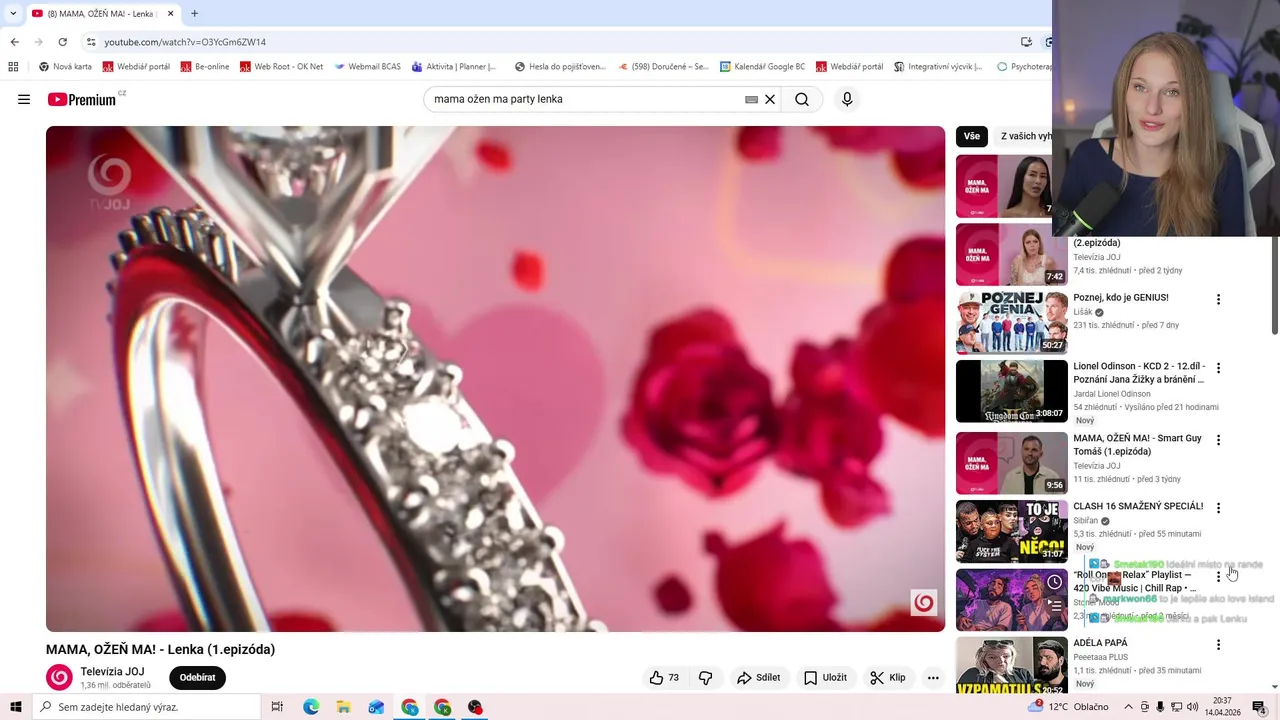Click the main video player area
The width and height of the screenshot is (1280, 720).
pyautogui.click(x=495, y=379)
